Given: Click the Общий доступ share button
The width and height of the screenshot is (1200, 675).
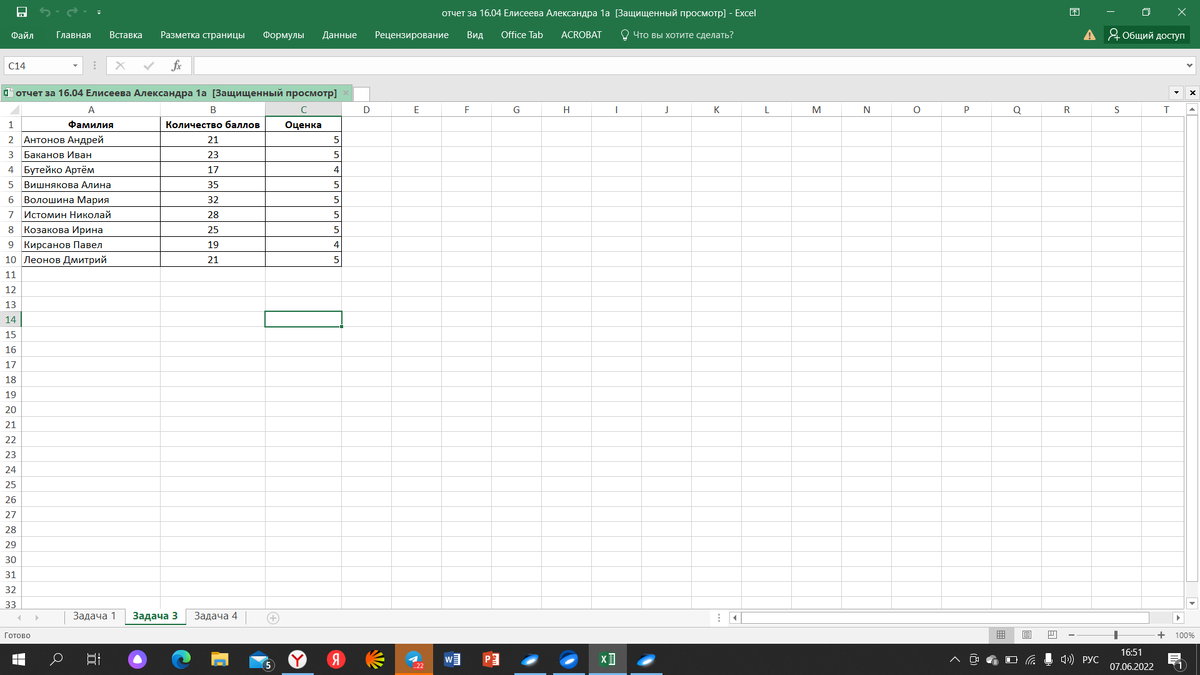Looking at the screenshot, I should pyautogui.click(x=1146, y=35).
